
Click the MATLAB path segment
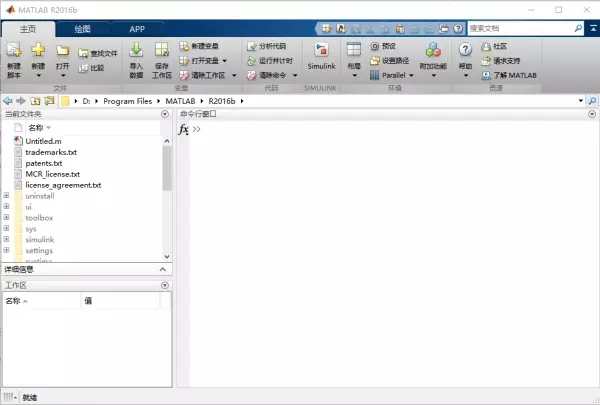[x=180, y=101]
